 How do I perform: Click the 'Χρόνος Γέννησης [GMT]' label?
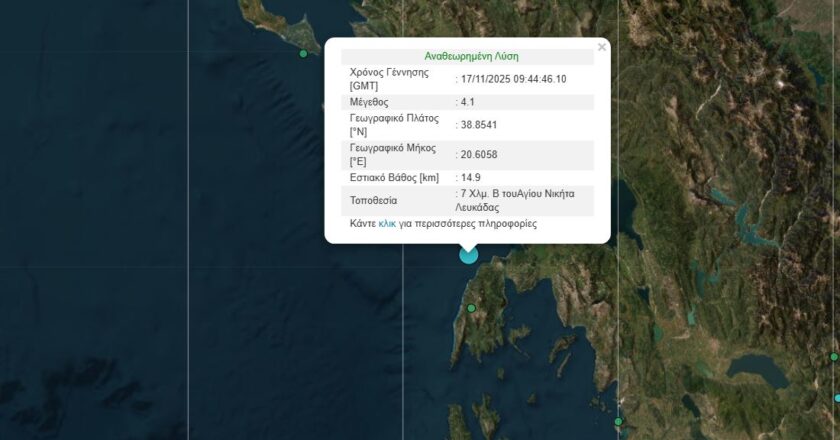pos(389,79)
